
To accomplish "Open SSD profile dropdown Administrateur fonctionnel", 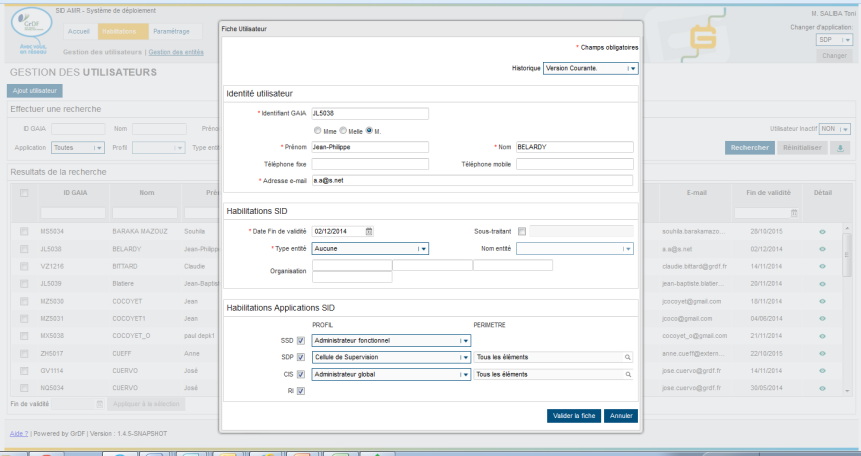I will pos(391,341).
